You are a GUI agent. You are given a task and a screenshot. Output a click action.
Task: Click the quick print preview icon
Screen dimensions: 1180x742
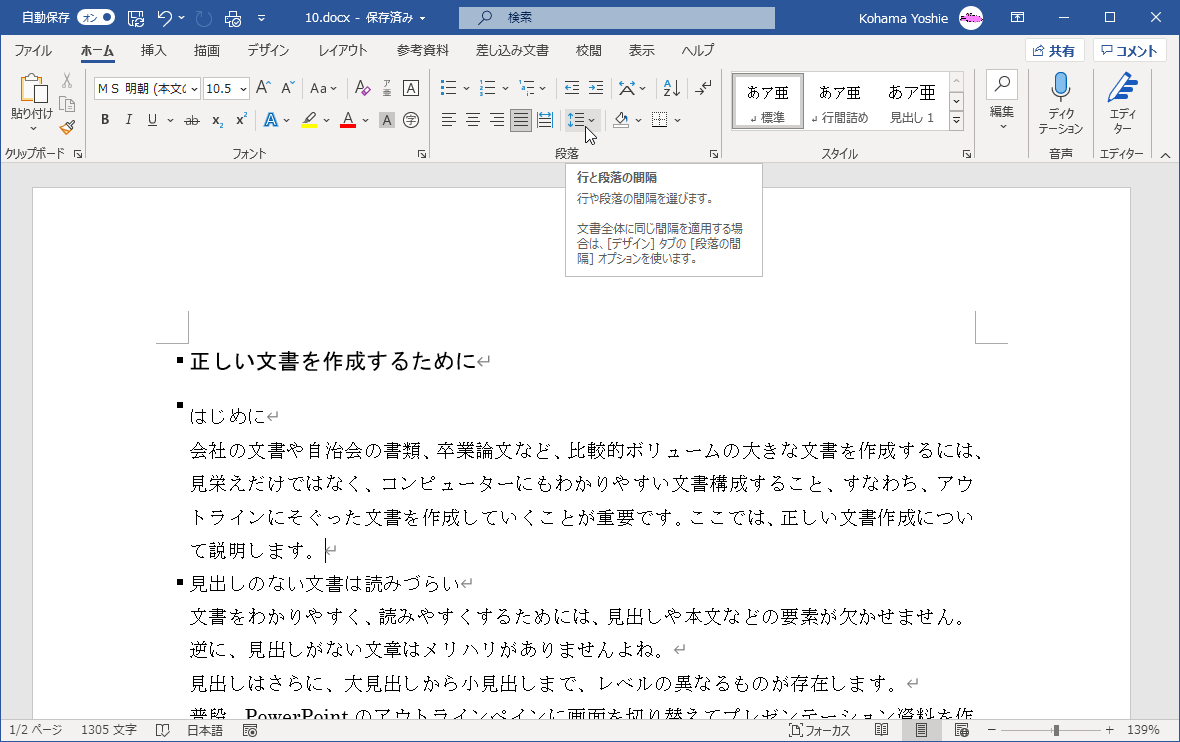233,18
